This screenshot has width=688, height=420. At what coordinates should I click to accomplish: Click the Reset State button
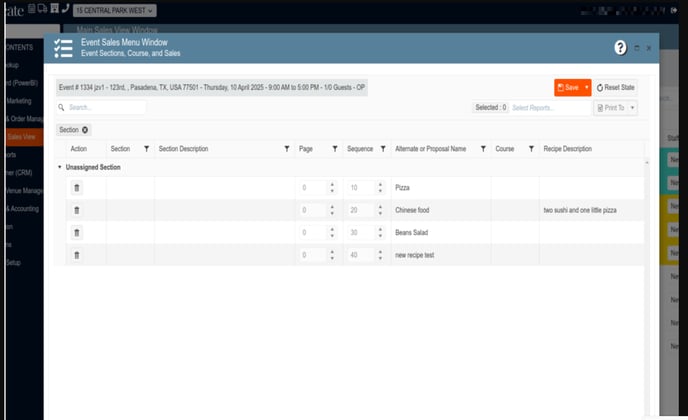616,88
